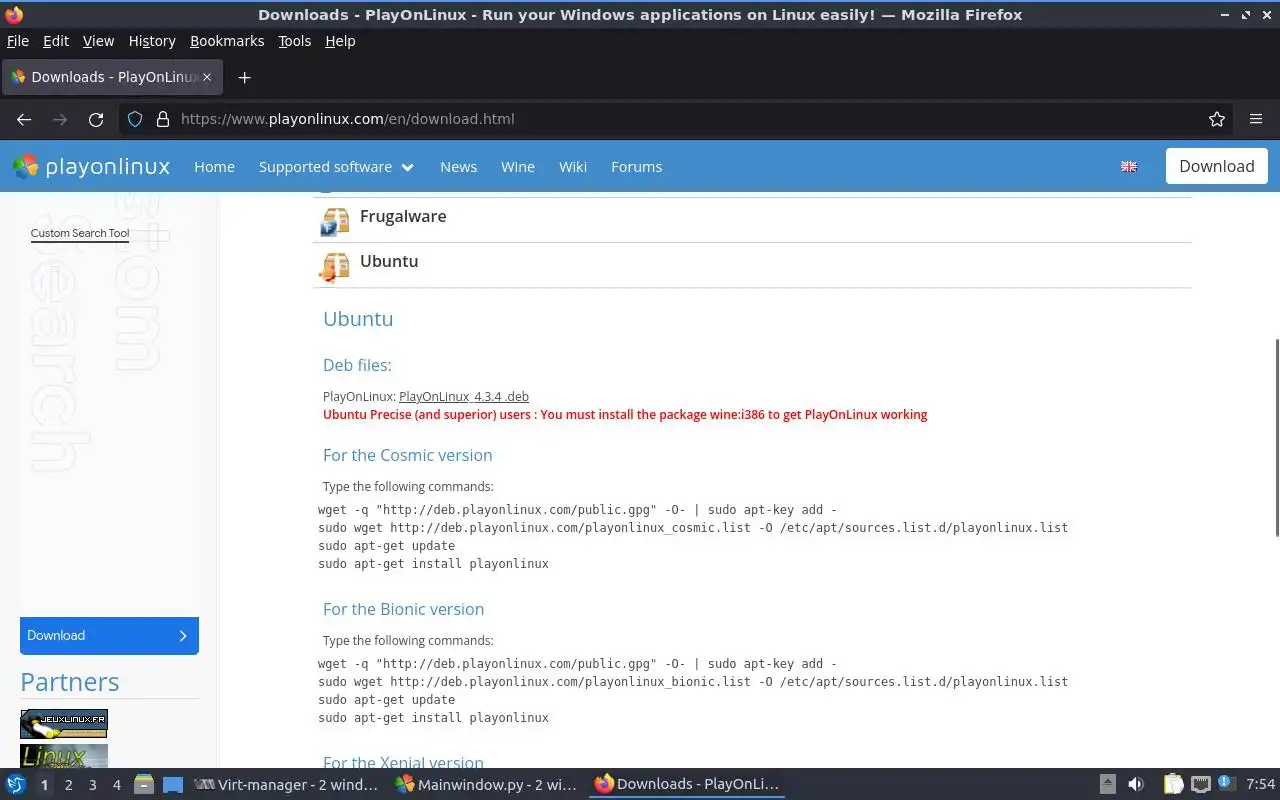Switch to workspace 1
Viewport: 1280px width, 800px height.
tap(44, 785)
